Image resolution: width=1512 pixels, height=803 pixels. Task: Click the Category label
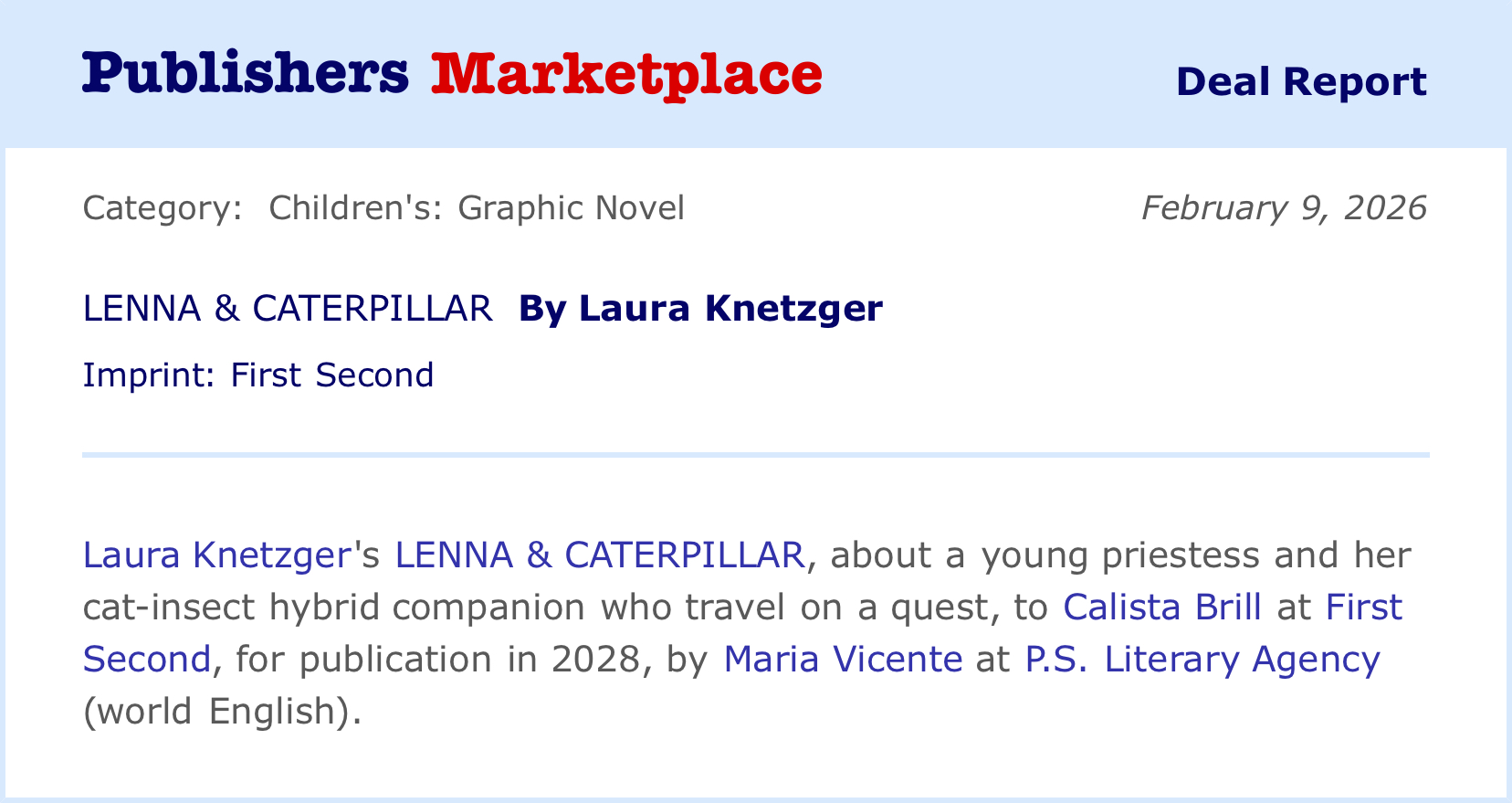tap(163, 208)
